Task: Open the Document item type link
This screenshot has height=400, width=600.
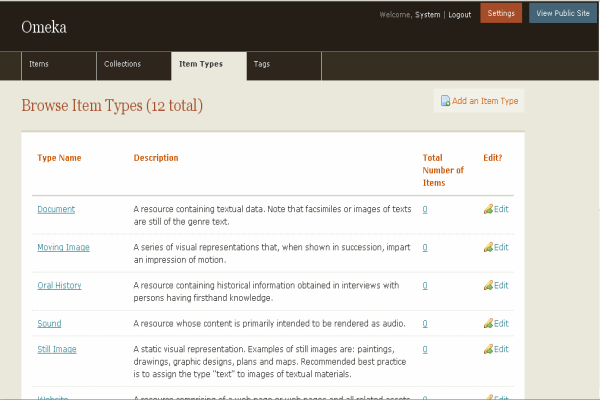Action: click(56, 209)
